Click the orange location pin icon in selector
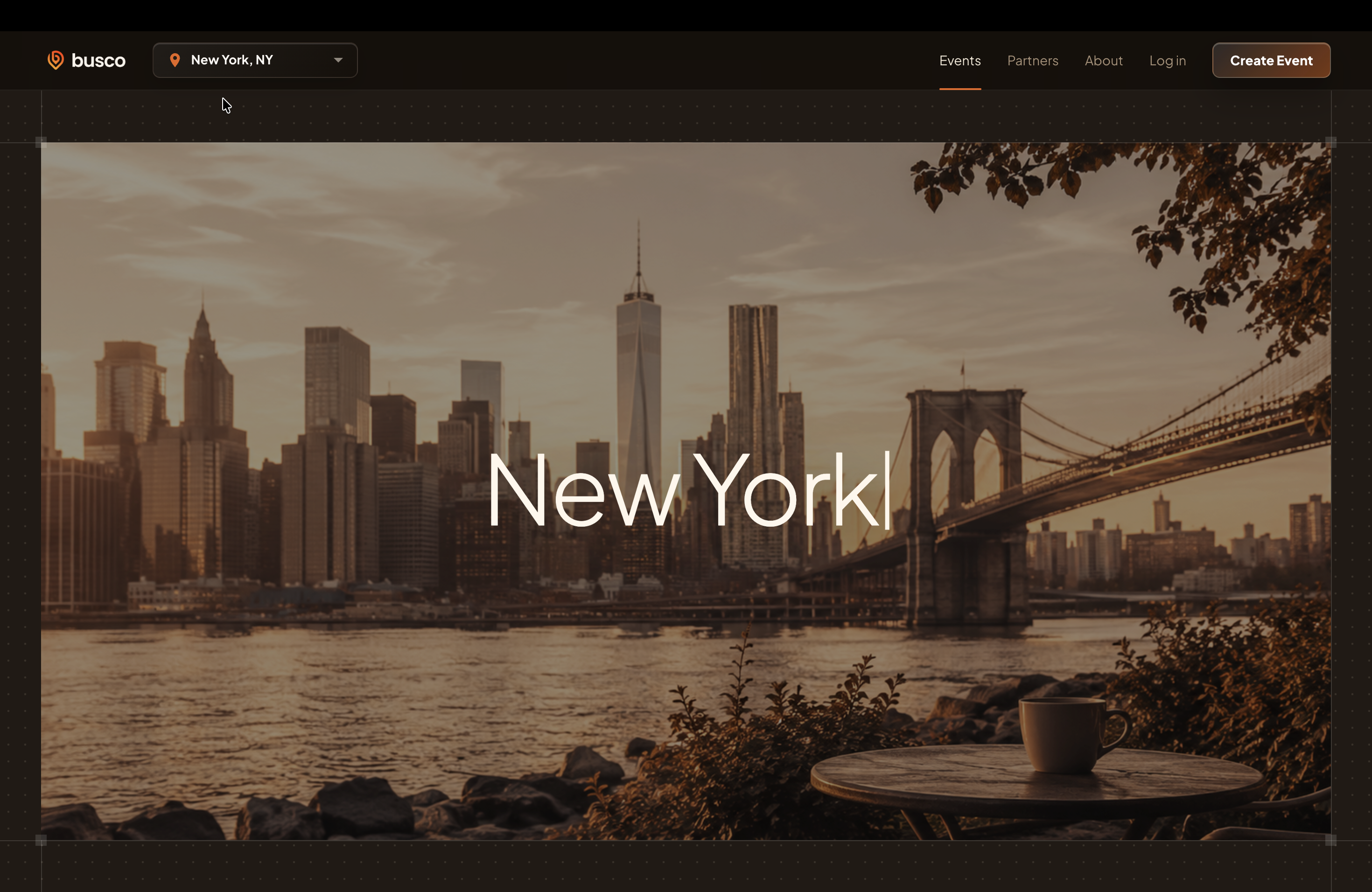Image resolution: width=1372 pixels, height=892 pixels. 175,60
